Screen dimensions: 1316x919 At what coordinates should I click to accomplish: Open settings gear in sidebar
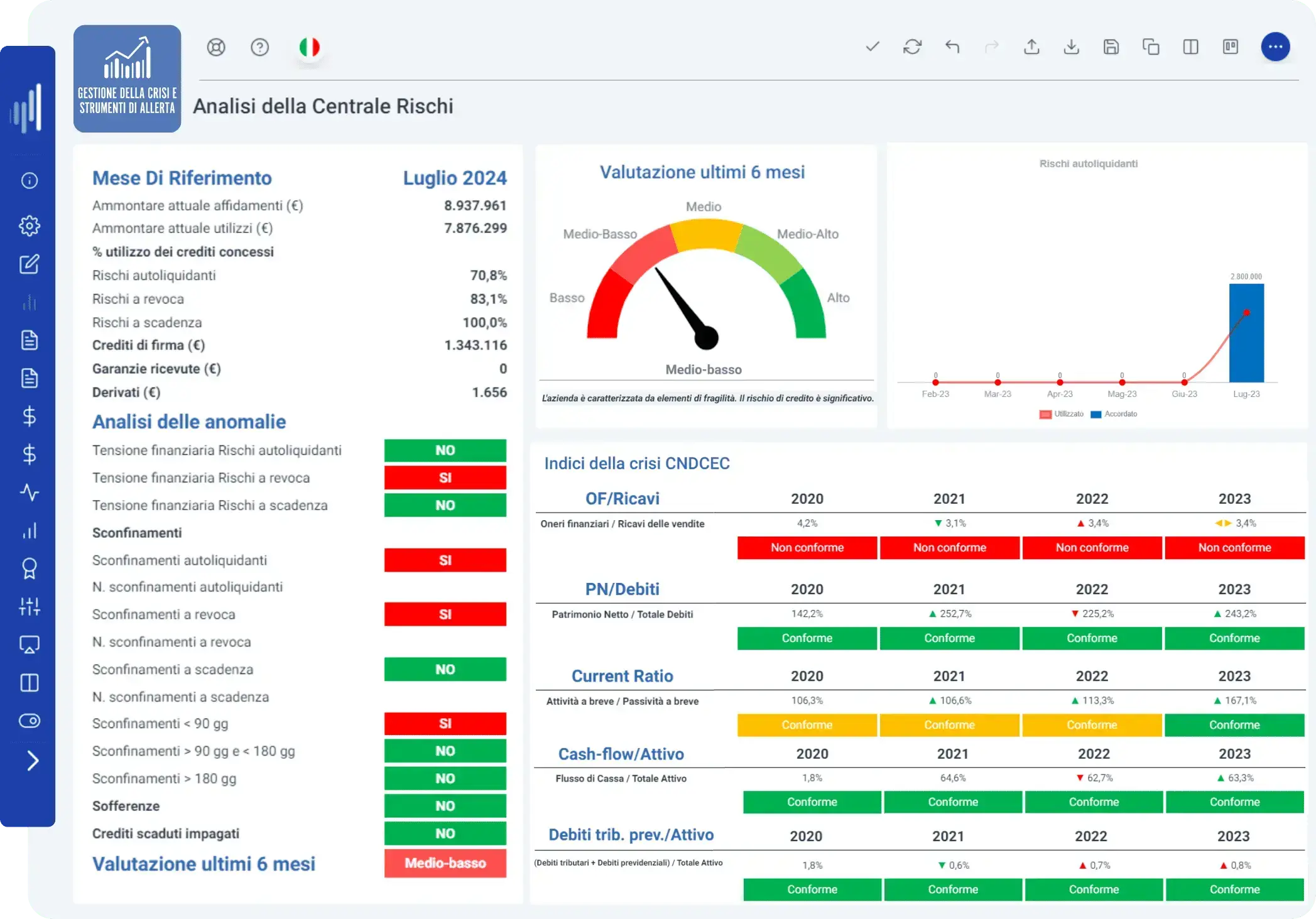[30, 226]
